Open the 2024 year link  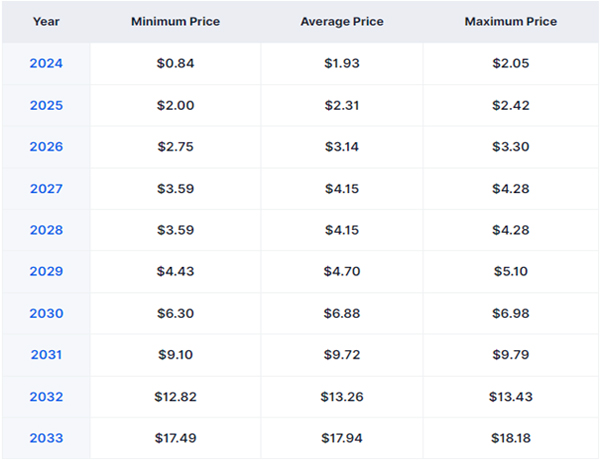tap(46, 63)
